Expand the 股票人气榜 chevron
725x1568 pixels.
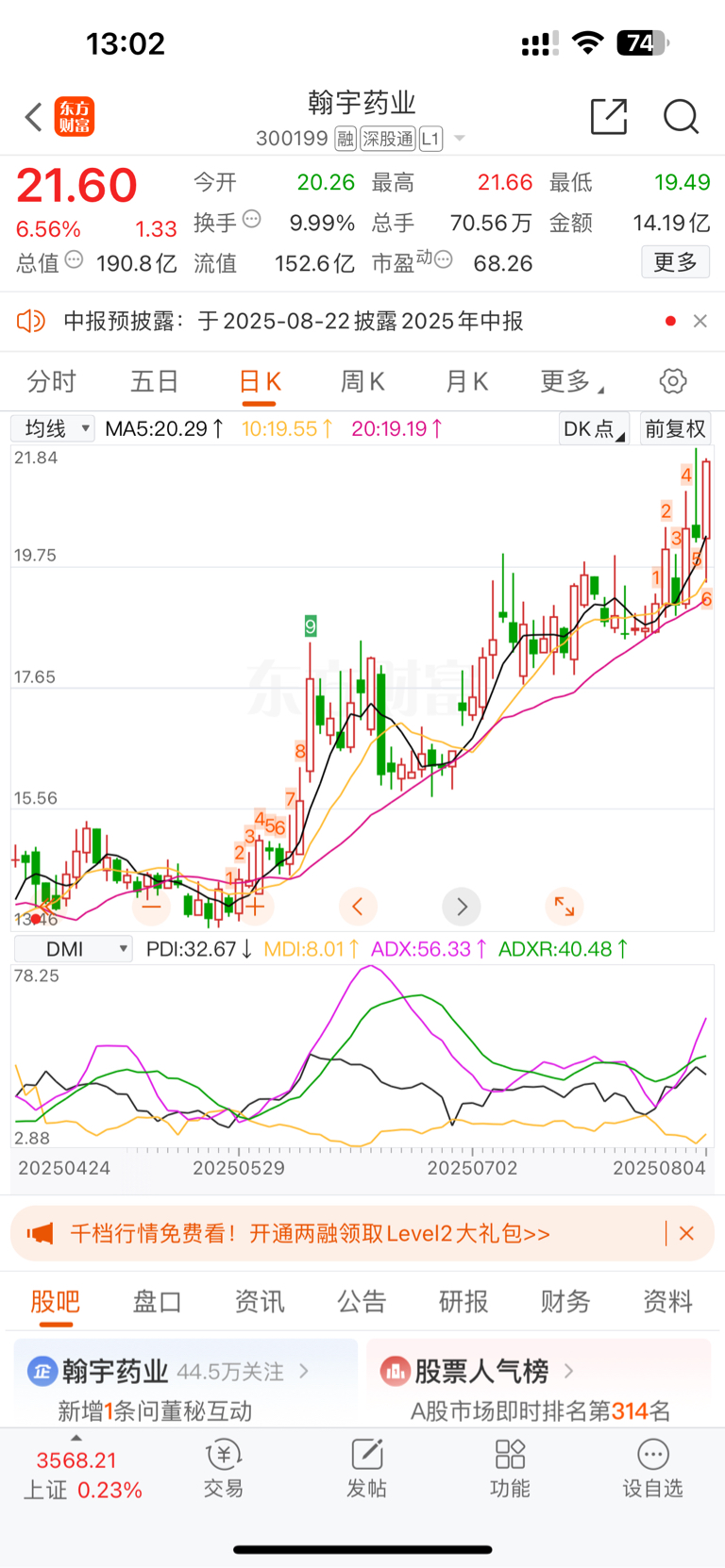[x=568, y=1371]
